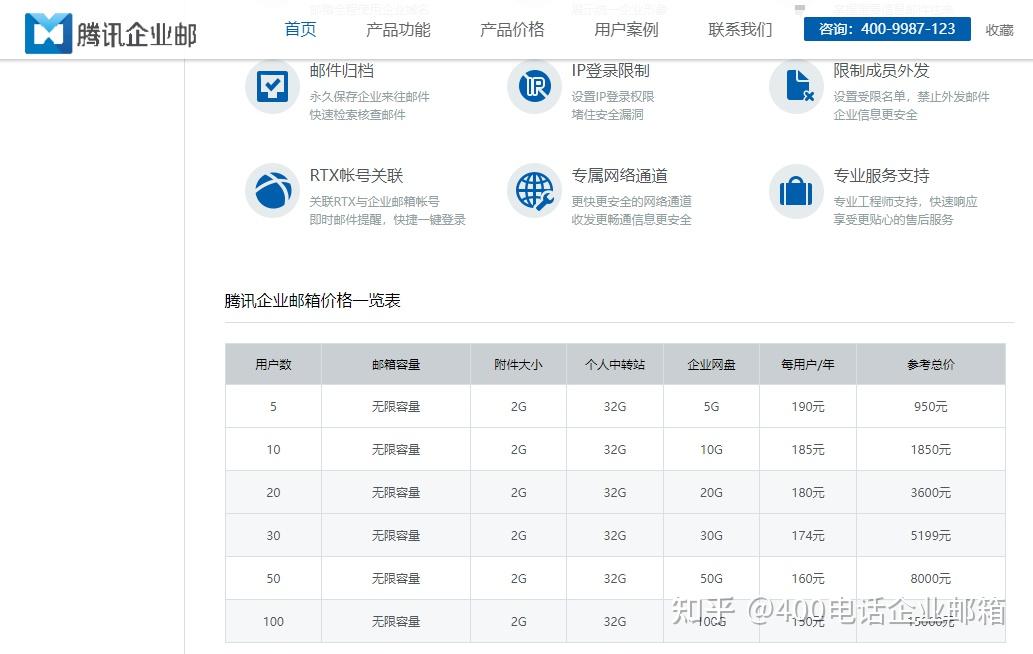
Task: Click the 190元 per-user price cell
Action: [x=808, y=406]
